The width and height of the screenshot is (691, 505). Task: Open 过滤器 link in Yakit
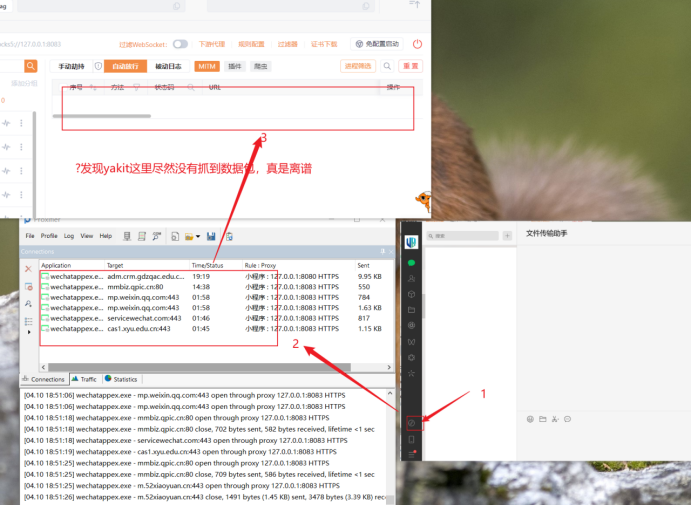click(x=288, y=44)
